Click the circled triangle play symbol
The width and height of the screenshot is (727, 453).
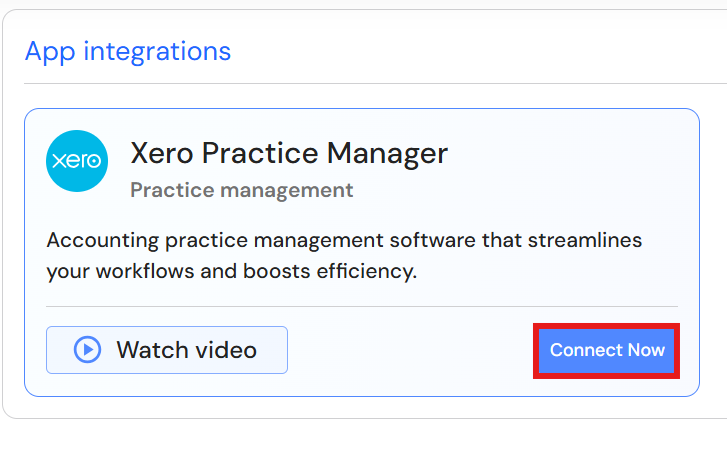88,350
